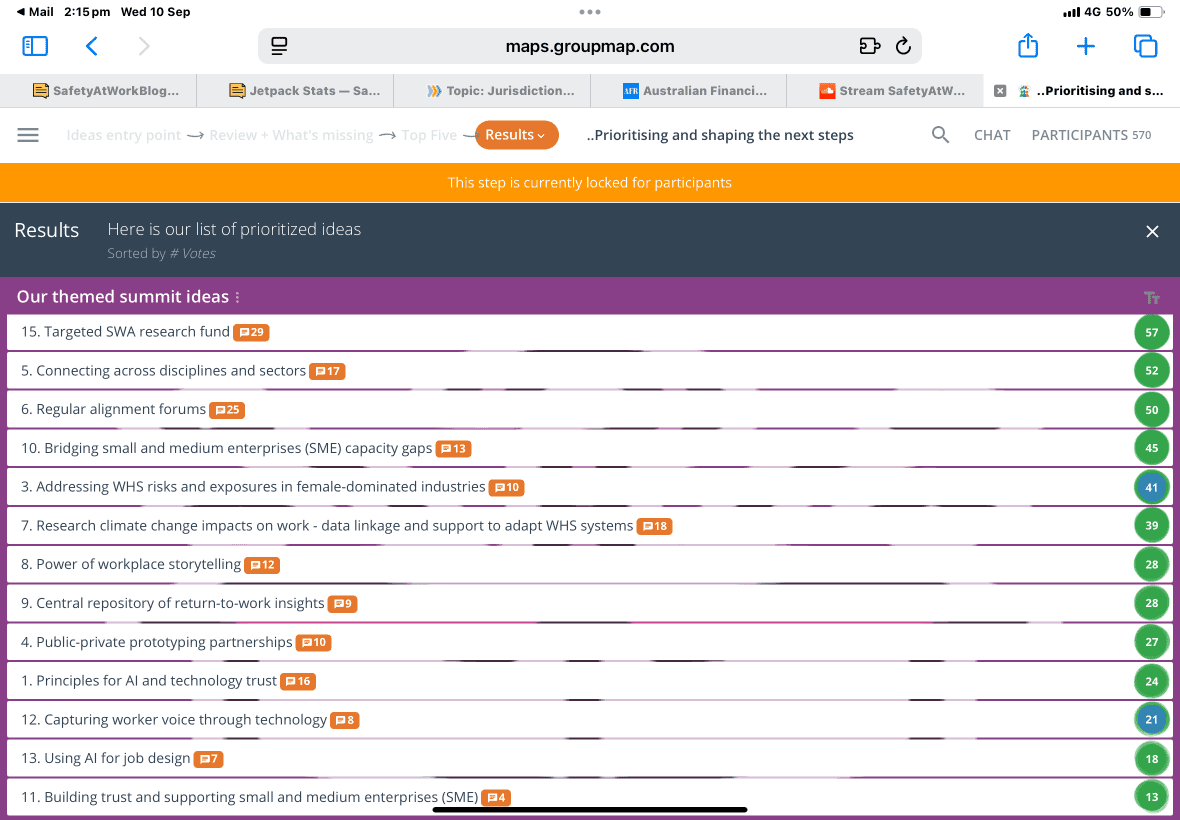Close the Results description banner
Viewport: 1180px width, 820px height.
point(1152,232)
